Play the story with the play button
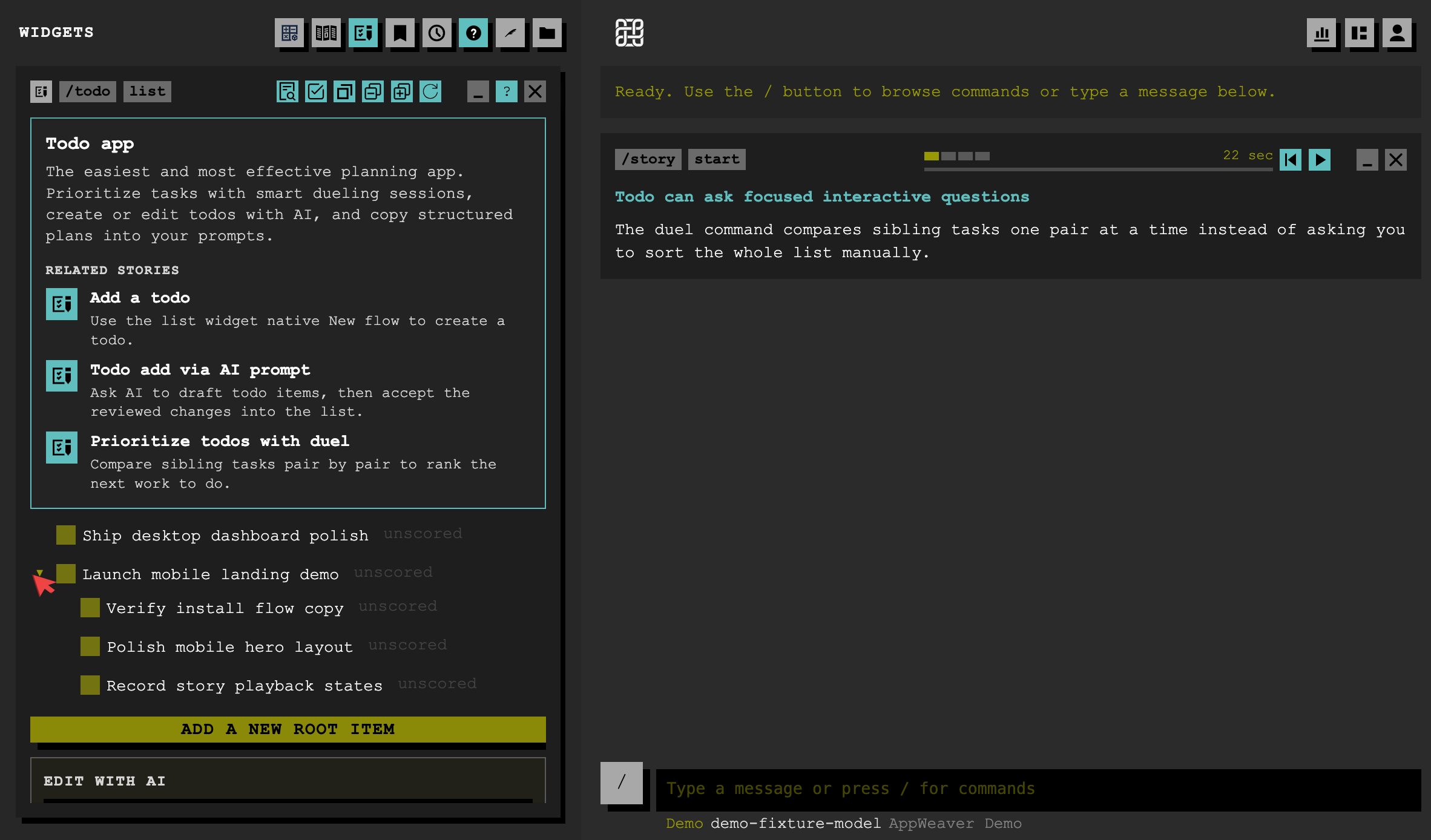Image resolution: width=1431 pixels, height=840 pixels. click(x=1320, y=160)
